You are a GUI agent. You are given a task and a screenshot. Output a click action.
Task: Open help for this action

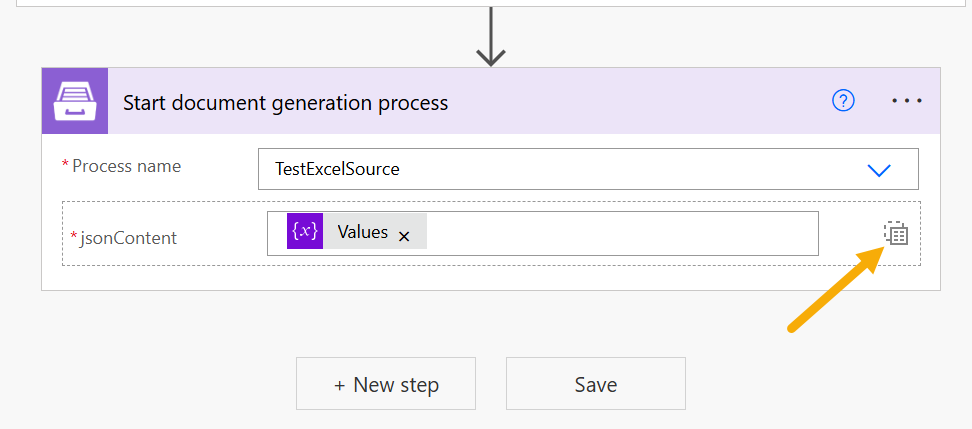point(843,101)
